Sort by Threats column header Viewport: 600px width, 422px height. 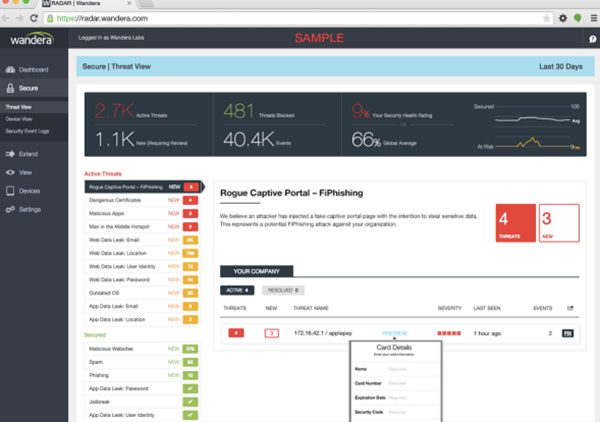(235, 308)
